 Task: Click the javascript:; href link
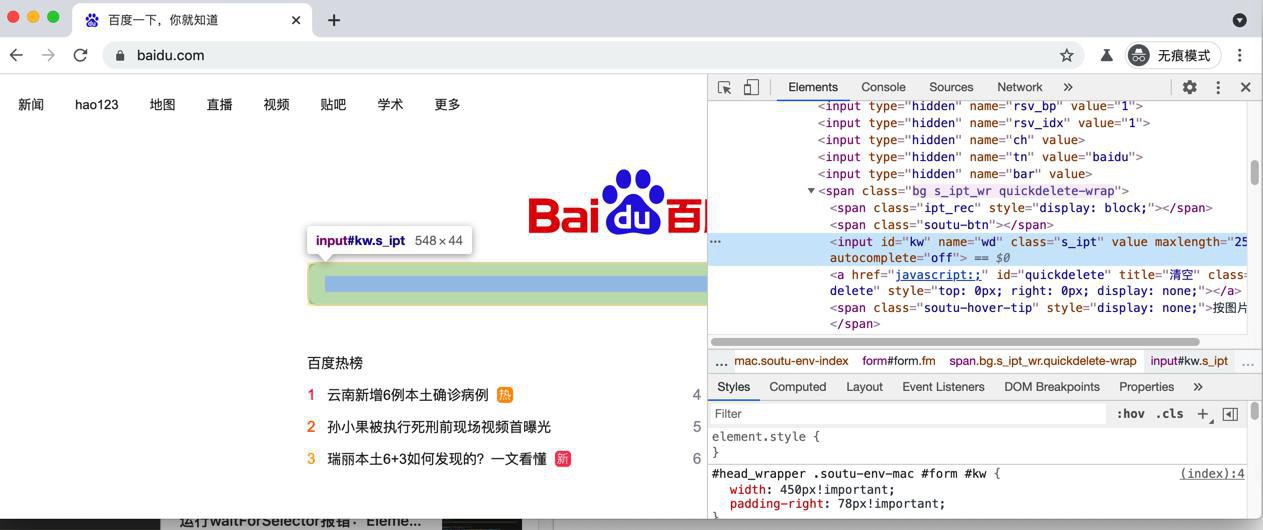point(937,275)
